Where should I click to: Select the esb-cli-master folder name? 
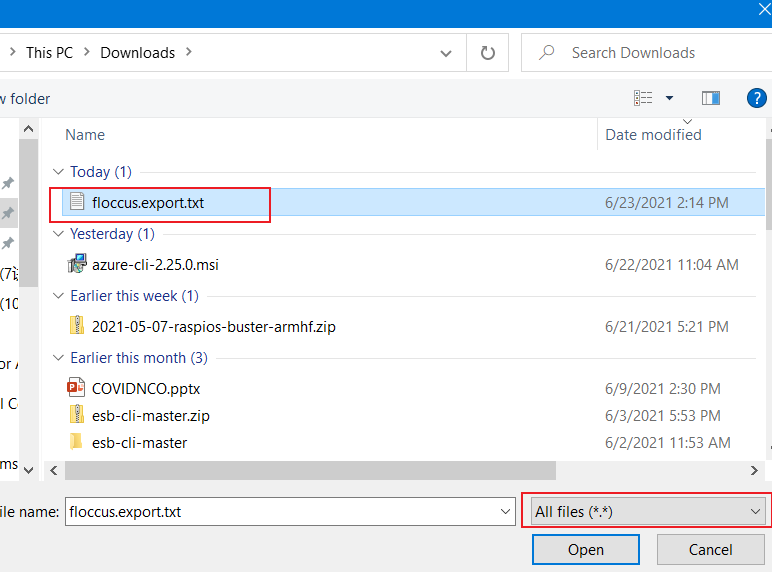tap(139, 443)
